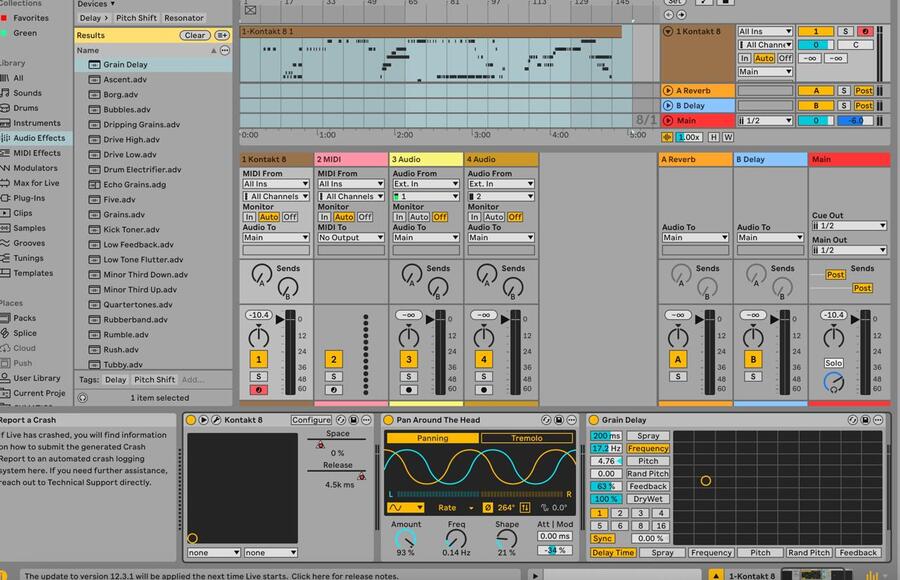
Task: Toggle the phase invert button in Pan device
Action: pos(487,508)
